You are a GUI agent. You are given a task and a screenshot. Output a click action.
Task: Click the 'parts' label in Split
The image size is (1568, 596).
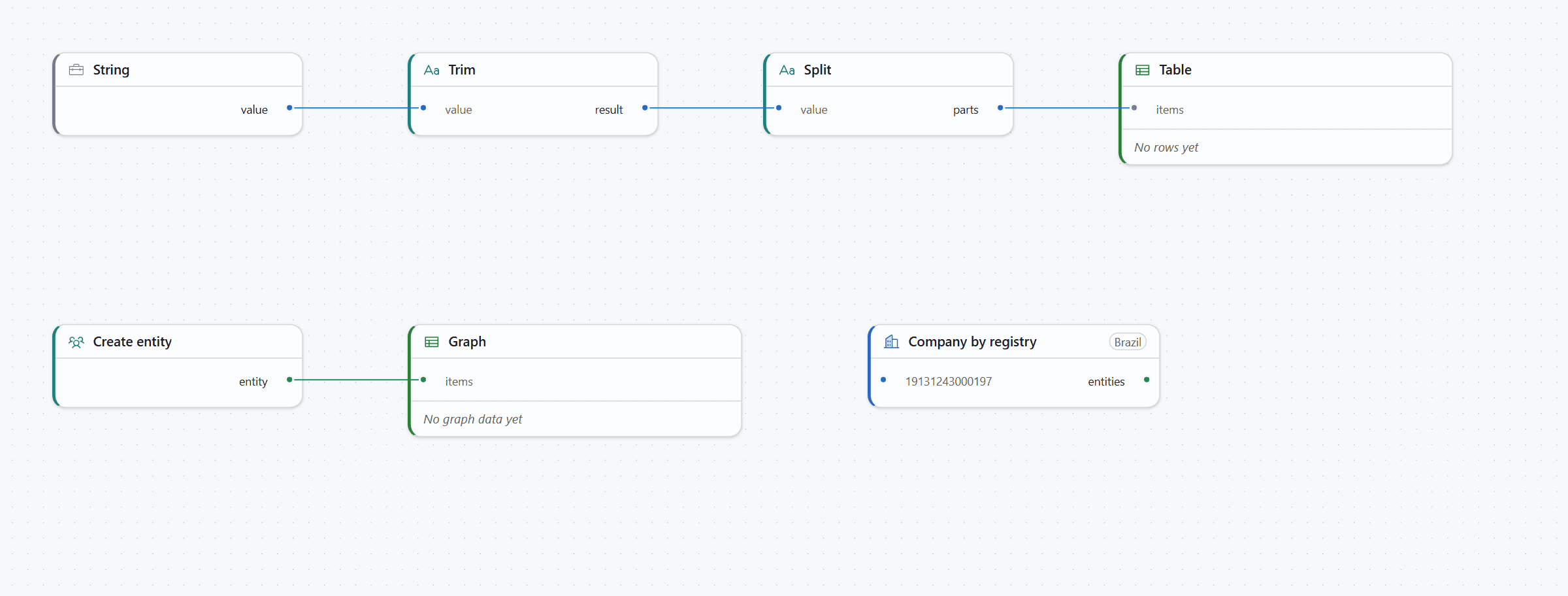click(x=966, y=110)
